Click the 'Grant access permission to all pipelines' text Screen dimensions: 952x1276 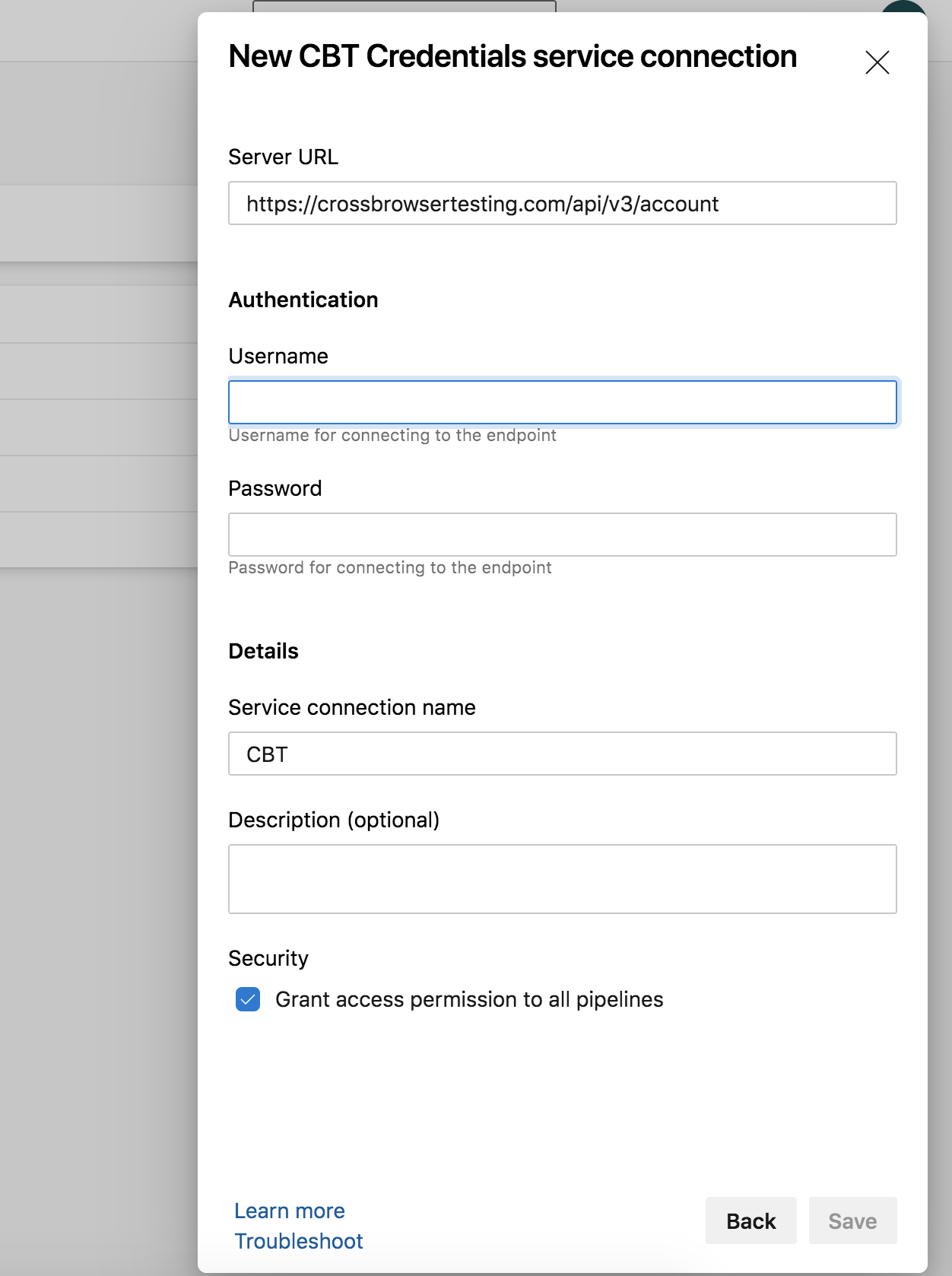coord(469,999)
